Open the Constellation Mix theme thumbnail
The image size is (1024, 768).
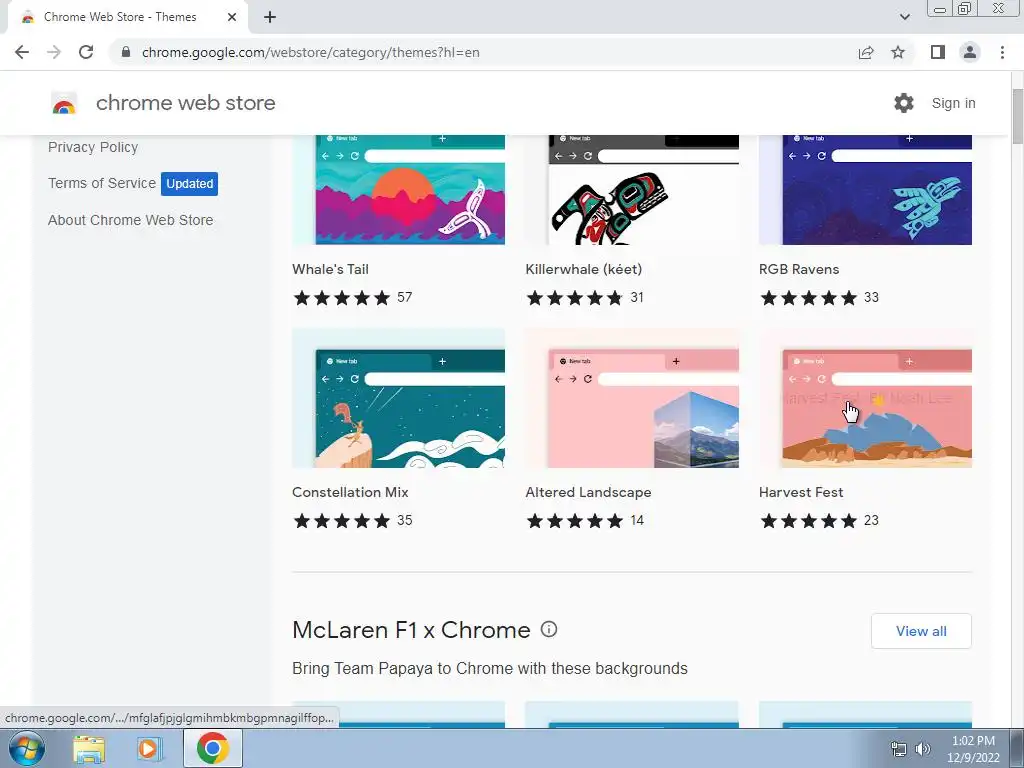pyautogui.click(x=398, y=398)
